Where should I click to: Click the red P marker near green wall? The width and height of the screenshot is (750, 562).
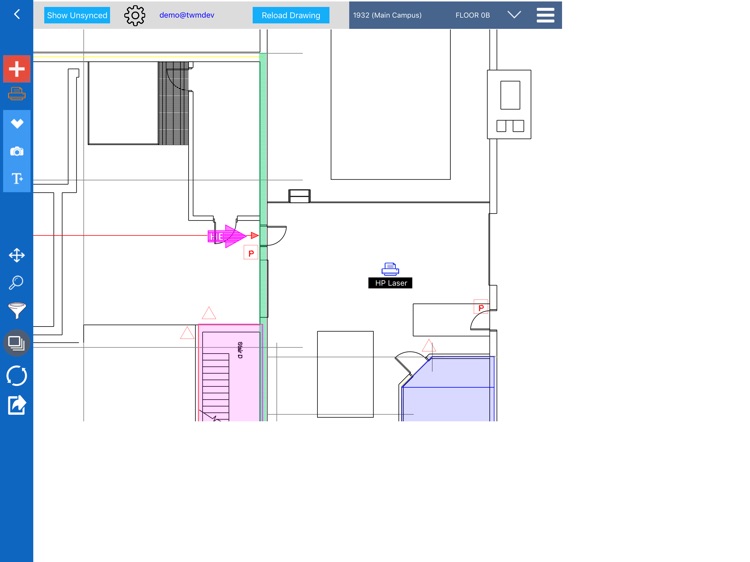pos(251,253)
